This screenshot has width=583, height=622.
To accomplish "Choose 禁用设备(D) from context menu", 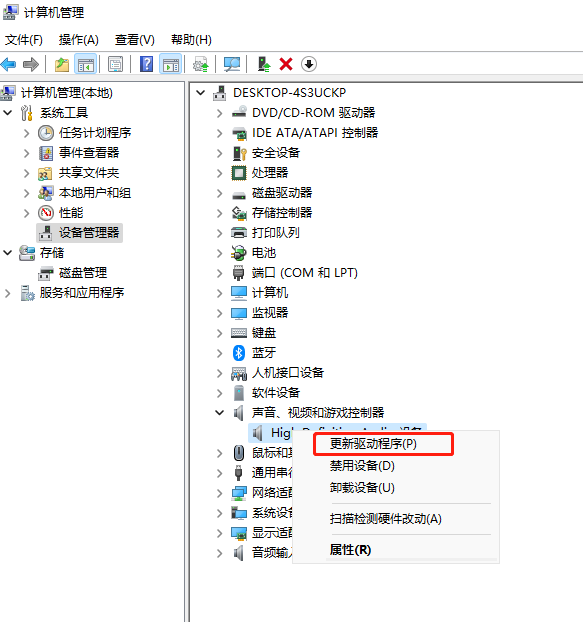I will pyautogui.click(x=362, y=465).
